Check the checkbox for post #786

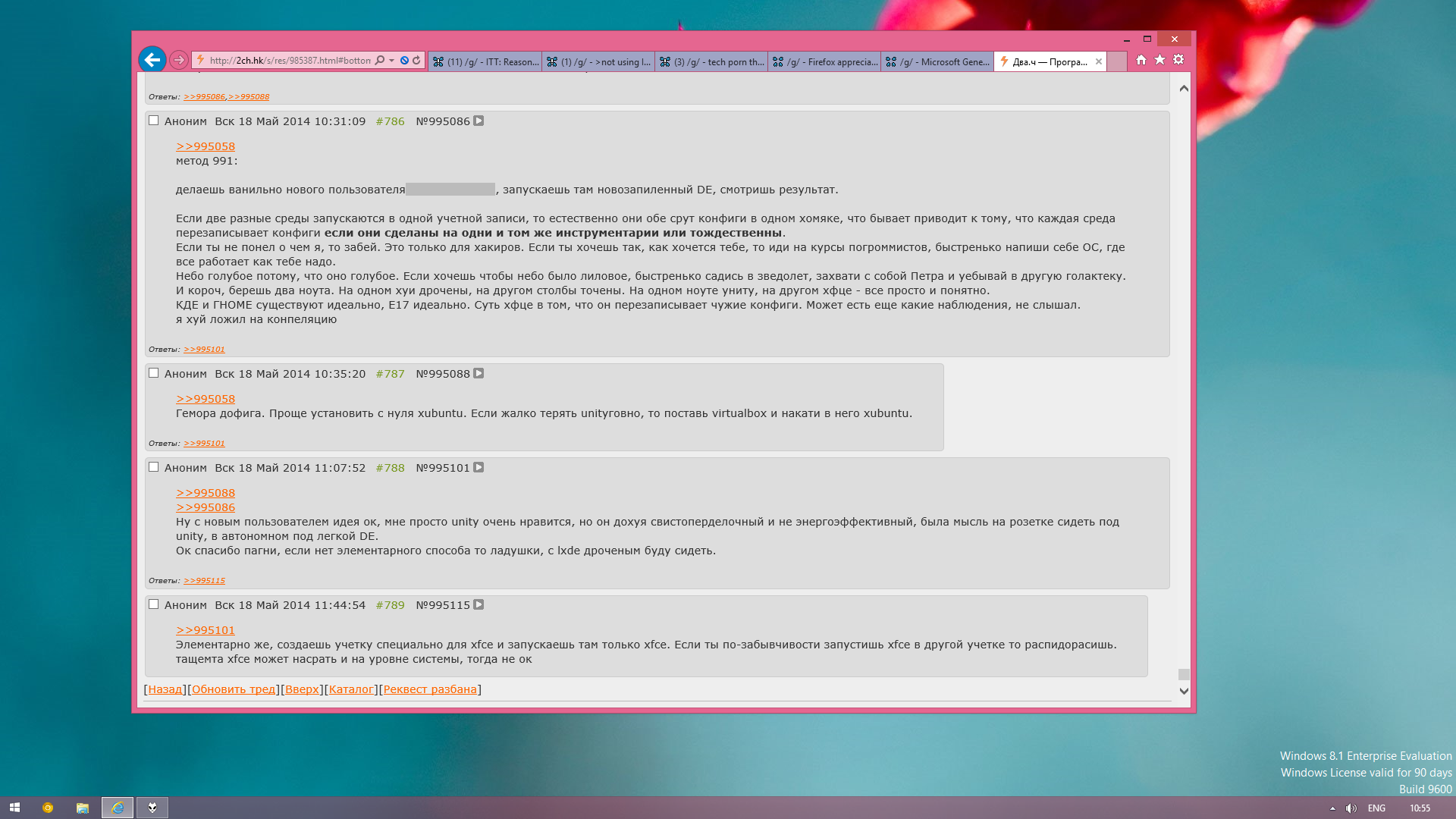pyautogui.click(x=154, y=121)
